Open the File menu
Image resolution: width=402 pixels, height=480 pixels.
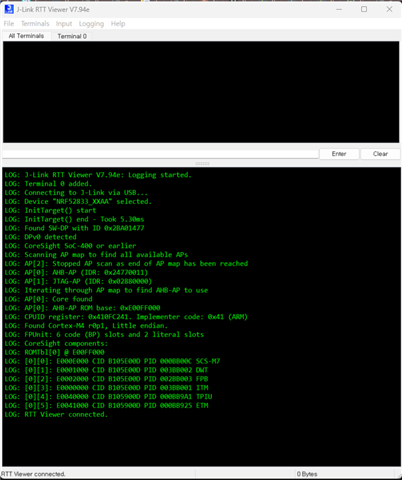point(9,24)
